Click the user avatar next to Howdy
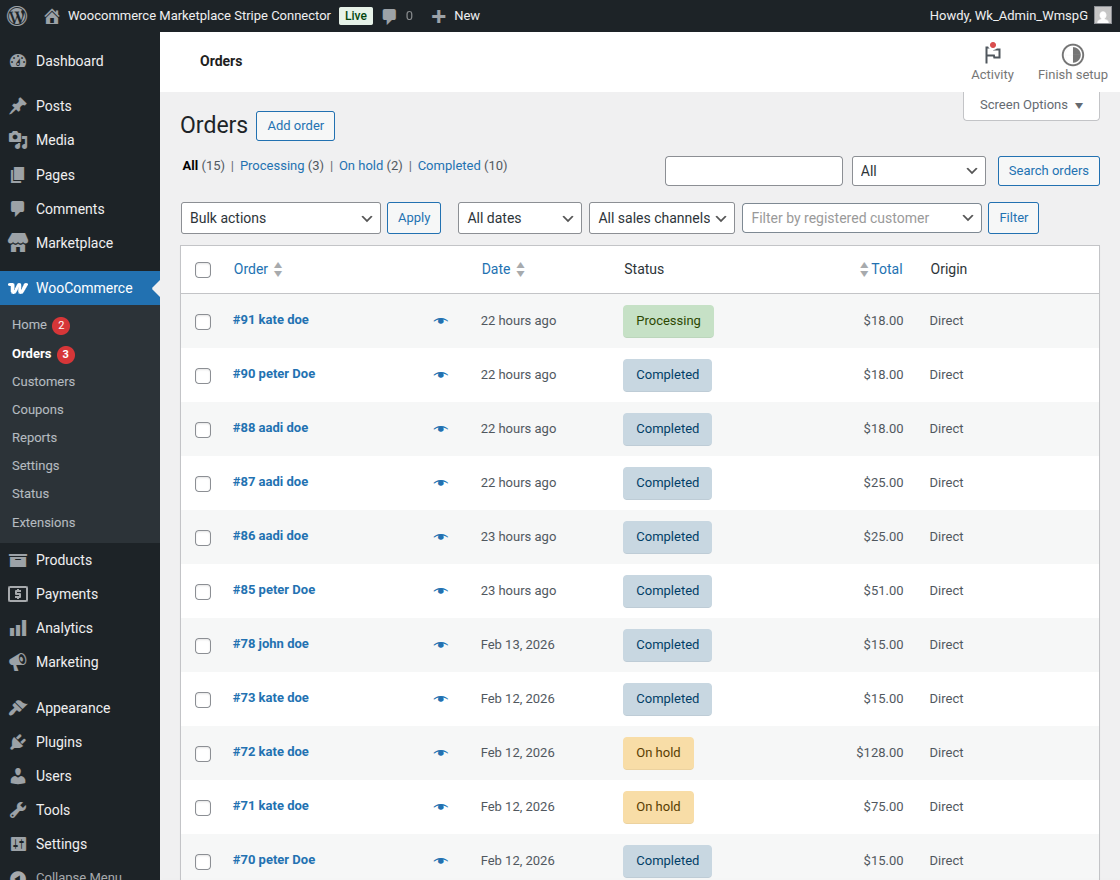 tap(1102, 16)
